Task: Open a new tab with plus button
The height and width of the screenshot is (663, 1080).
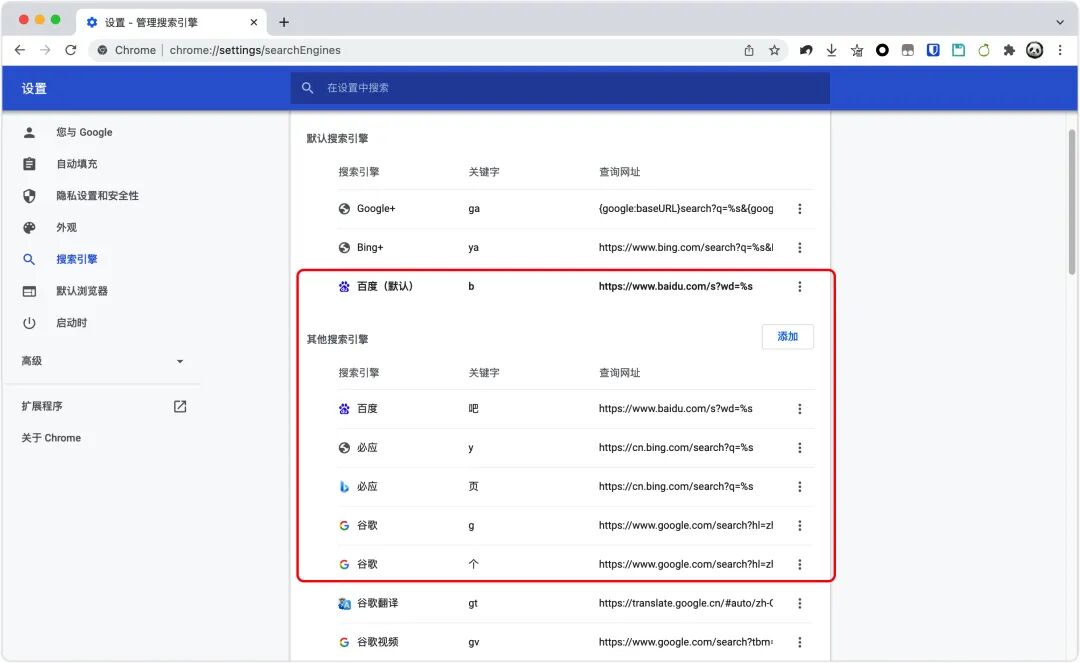Action: (x=284, y=22)
